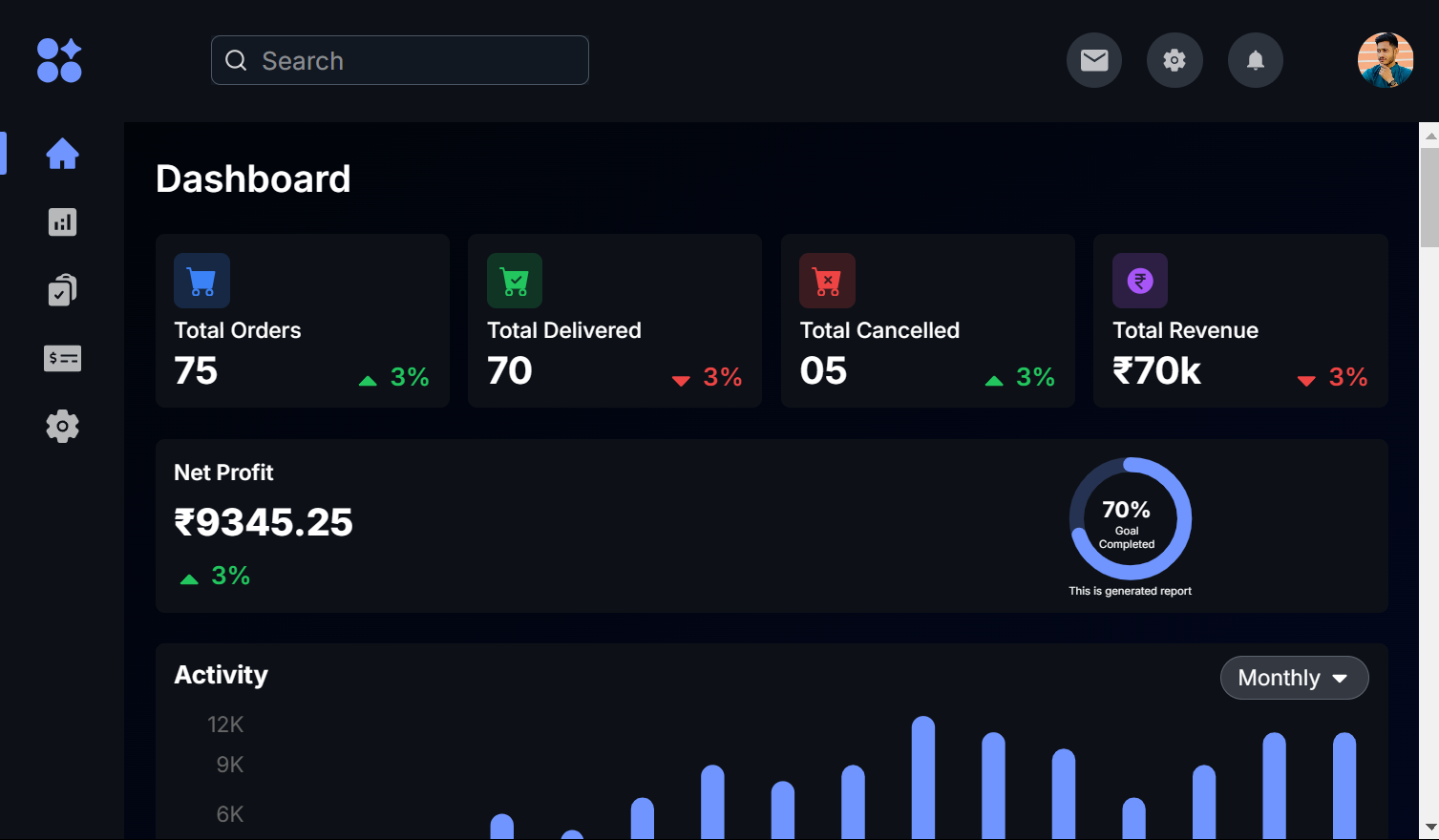Open the Transactions icon in the sidebar

(x=61, y=358)
